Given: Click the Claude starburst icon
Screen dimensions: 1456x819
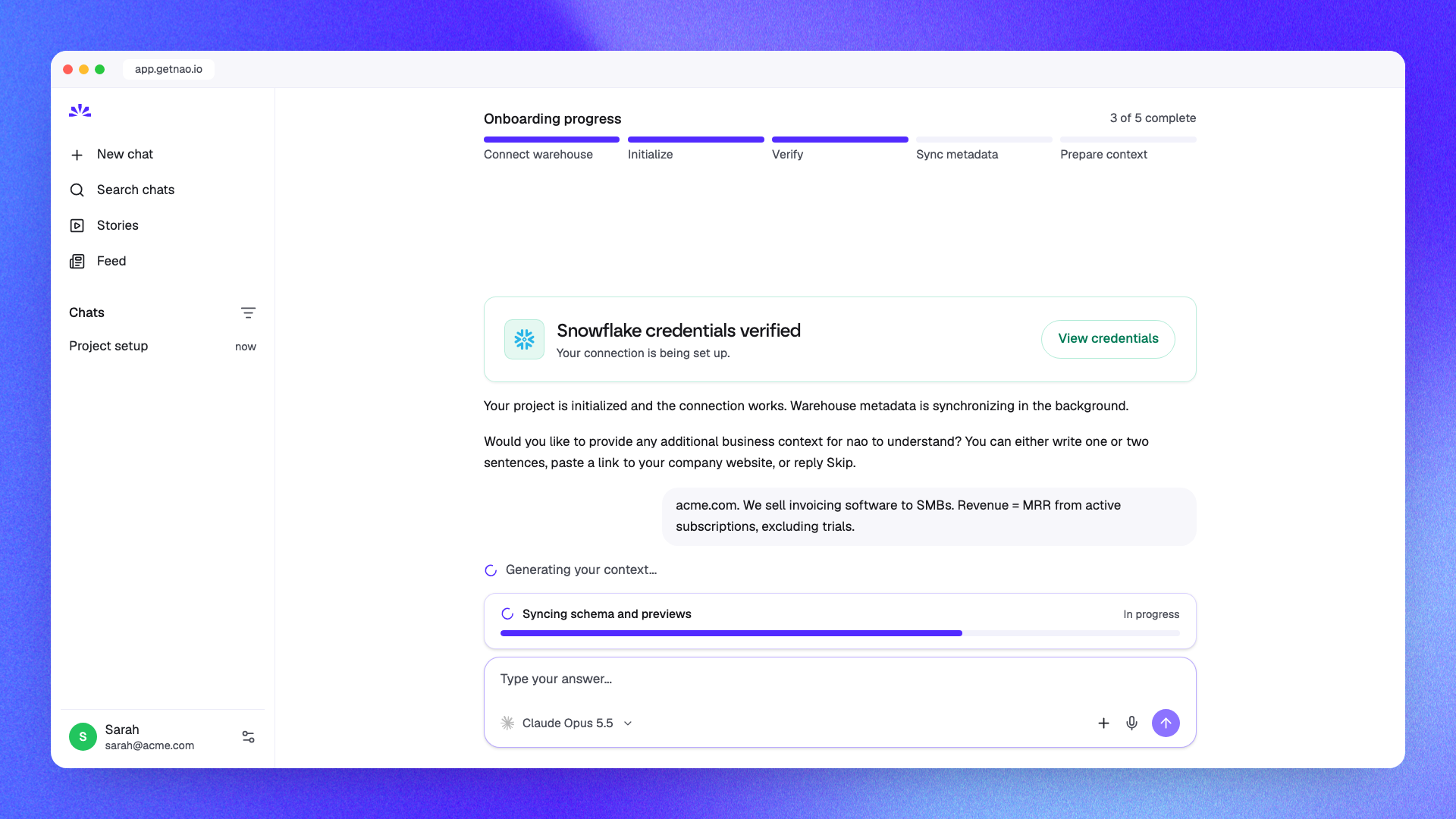Looking at the screenshot, I should point(507,723).
